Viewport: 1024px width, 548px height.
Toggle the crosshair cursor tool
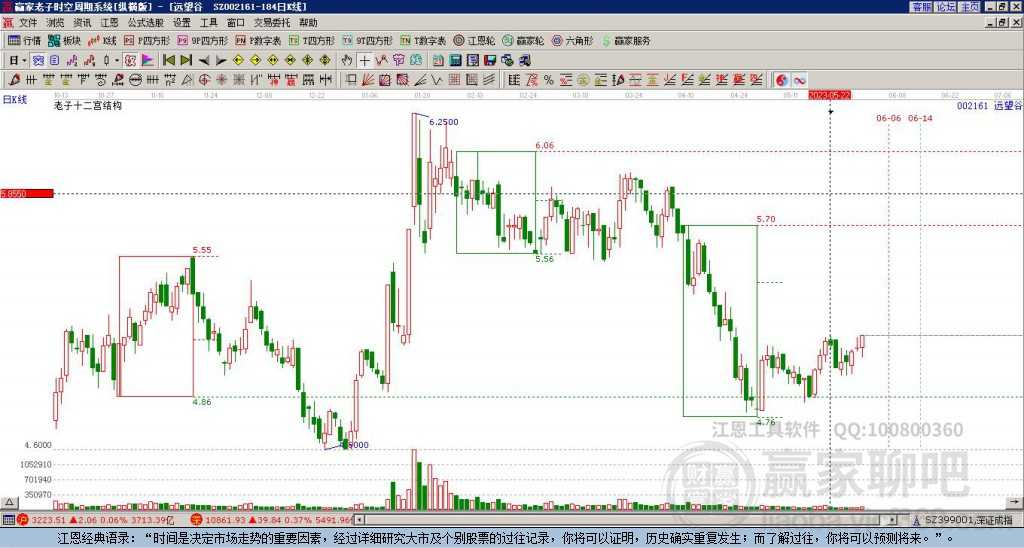click(365, 60)
